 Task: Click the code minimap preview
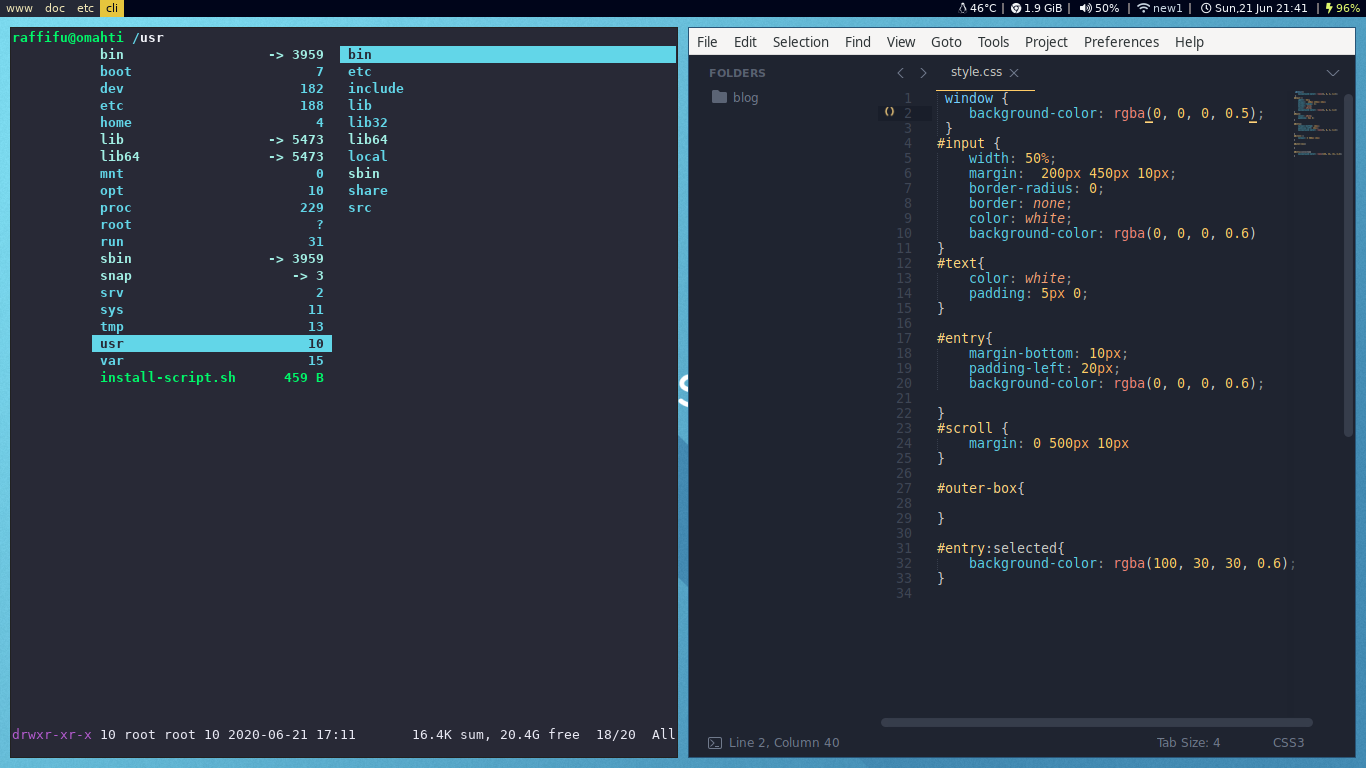pos(1316,124)
